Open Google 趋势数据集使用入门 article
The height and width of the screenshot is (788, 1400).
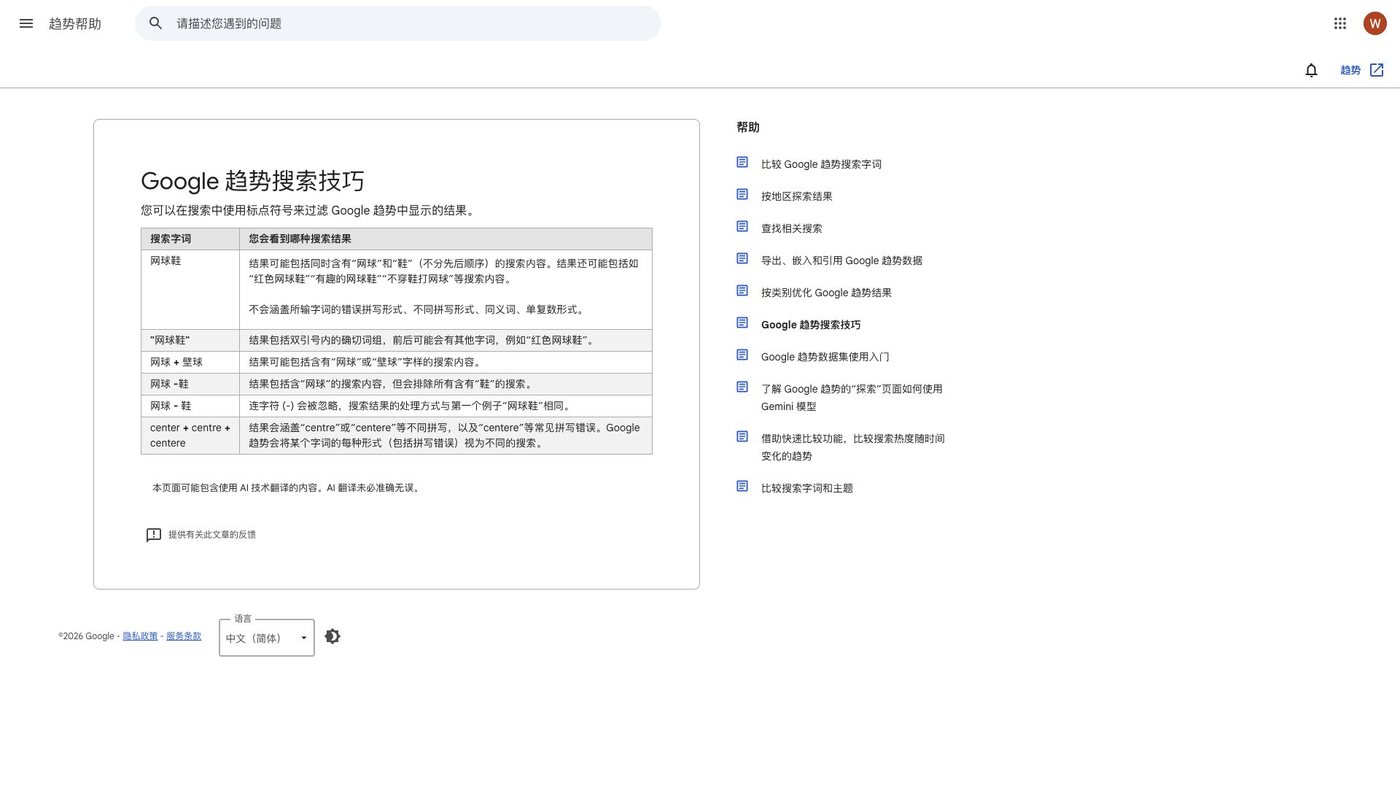825,356
